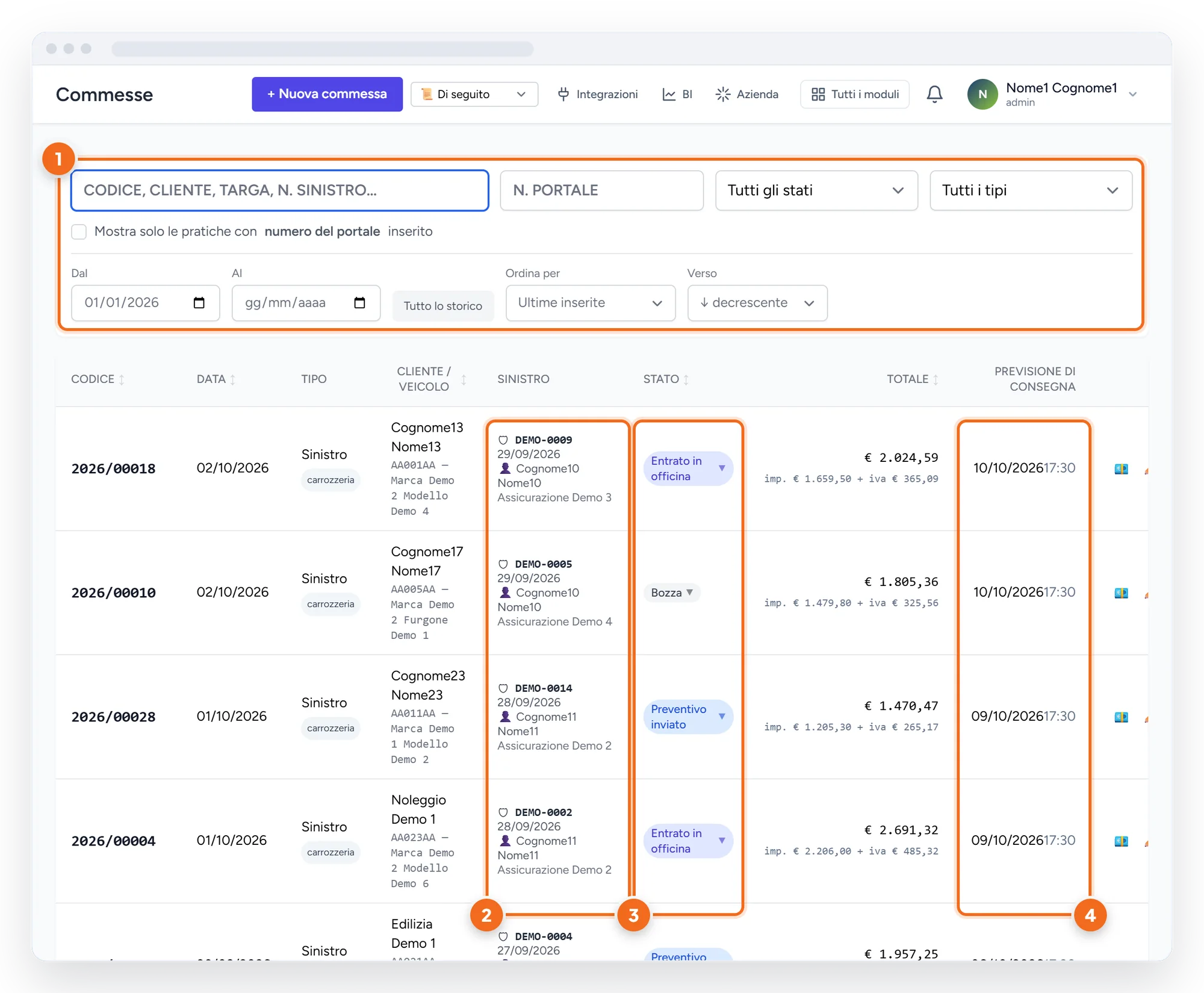Open the Azienda section
Image resolution: width=1204 pixels, height=993 pixels.
tap(746, 94)
